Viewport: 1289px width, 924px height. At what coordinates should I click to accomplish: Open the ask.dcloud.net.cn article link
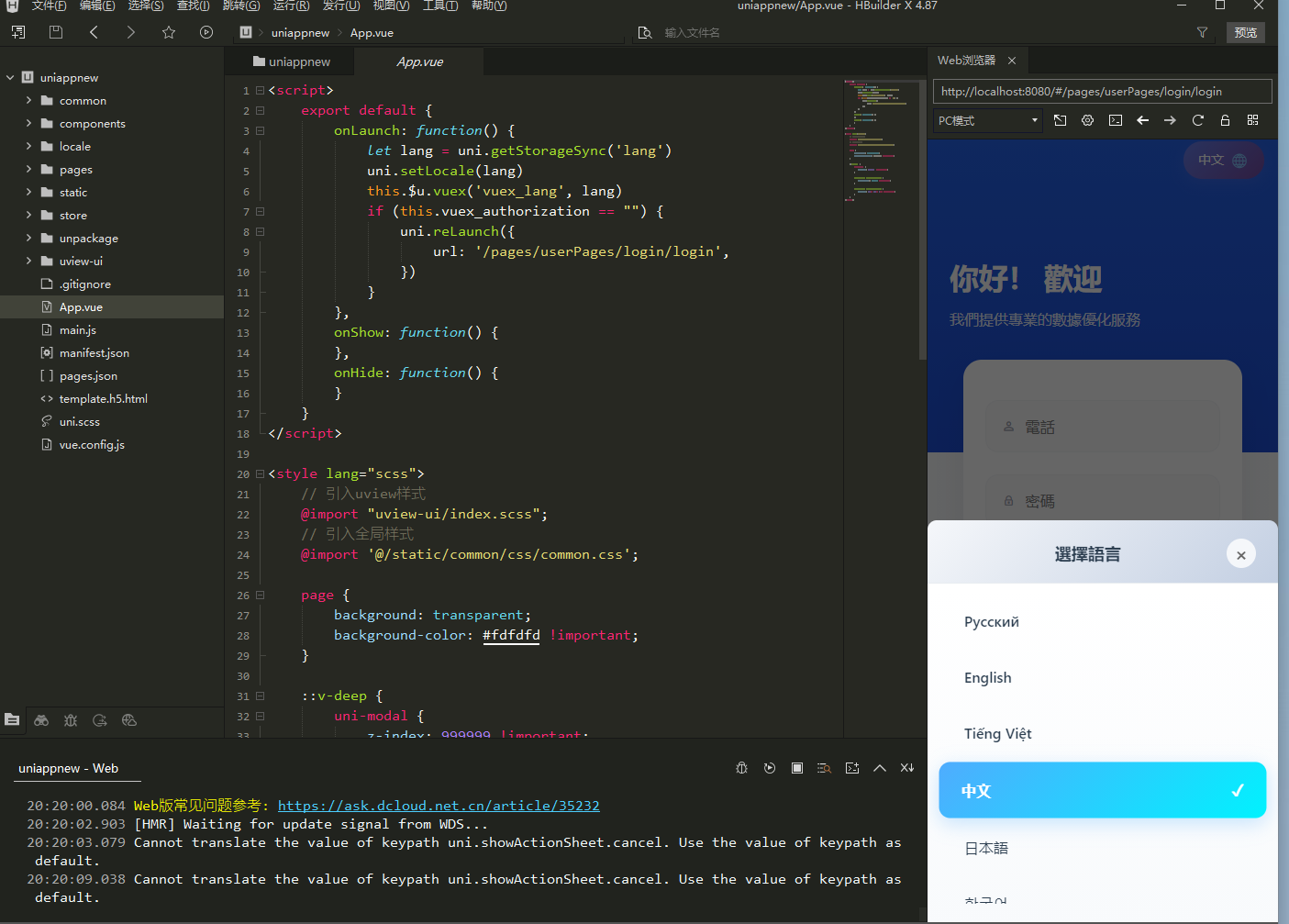pyautogui.click(x=439, y=806)
